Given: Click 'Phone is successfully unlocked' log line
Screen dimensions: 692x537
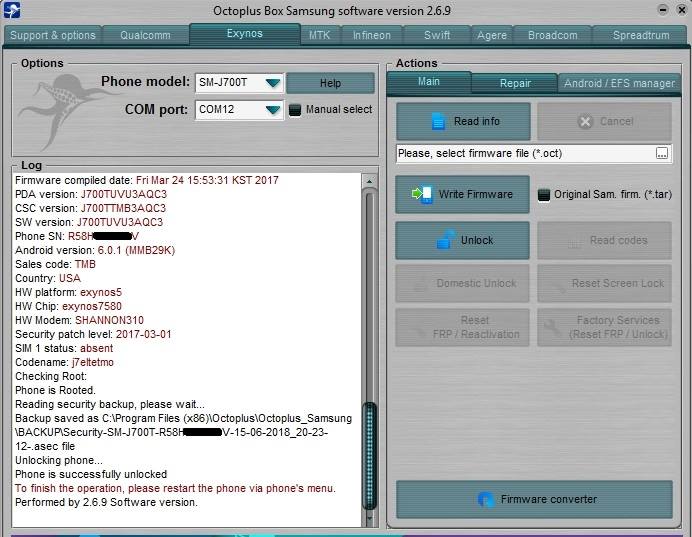Looking at the screenshot, I should pos(91,474).
